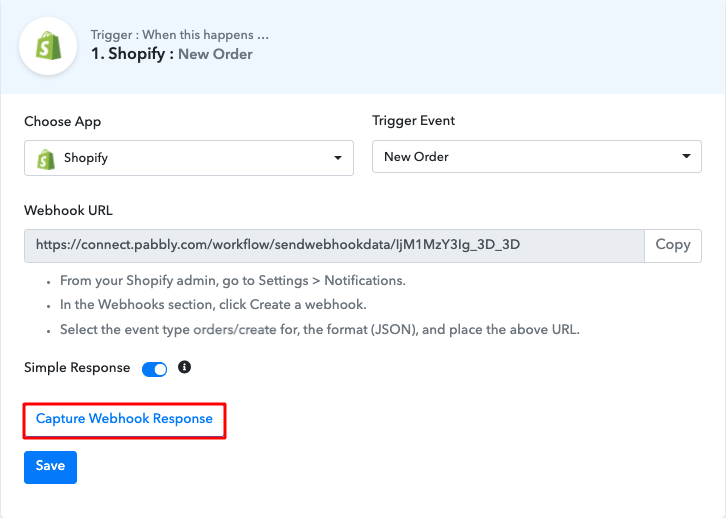Viewport: 726px width, 518px height.
Task: Click the '1. Shopify : New Order' header title
Action: click(x=172, y=54)
